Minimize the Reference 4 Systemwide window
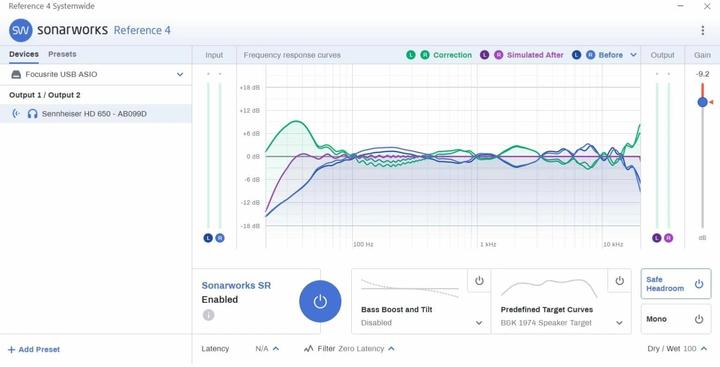 [x=681, y=6]
